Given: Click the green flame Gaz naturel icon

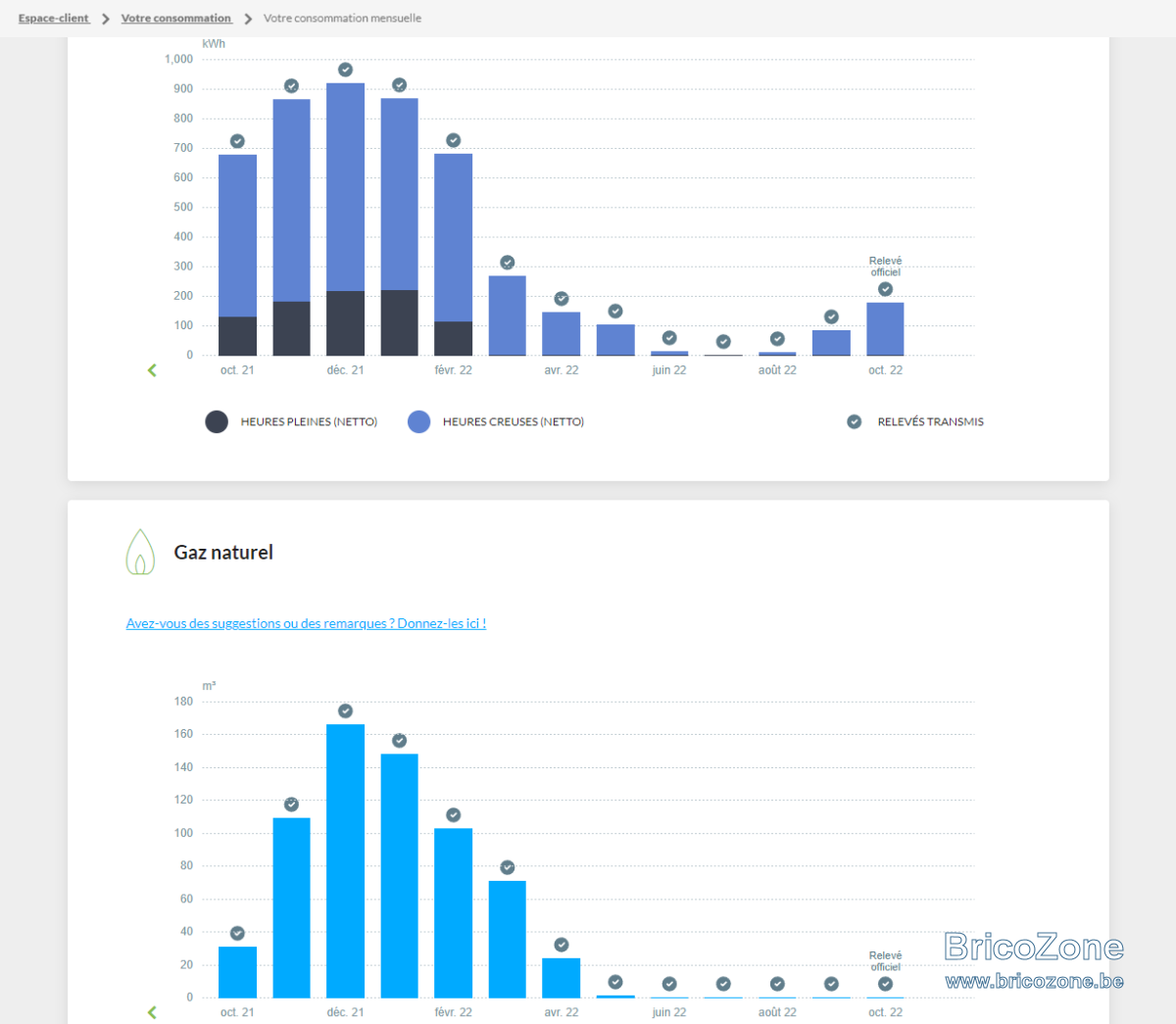Looking at the screenshot, I should tap(140, 552).
